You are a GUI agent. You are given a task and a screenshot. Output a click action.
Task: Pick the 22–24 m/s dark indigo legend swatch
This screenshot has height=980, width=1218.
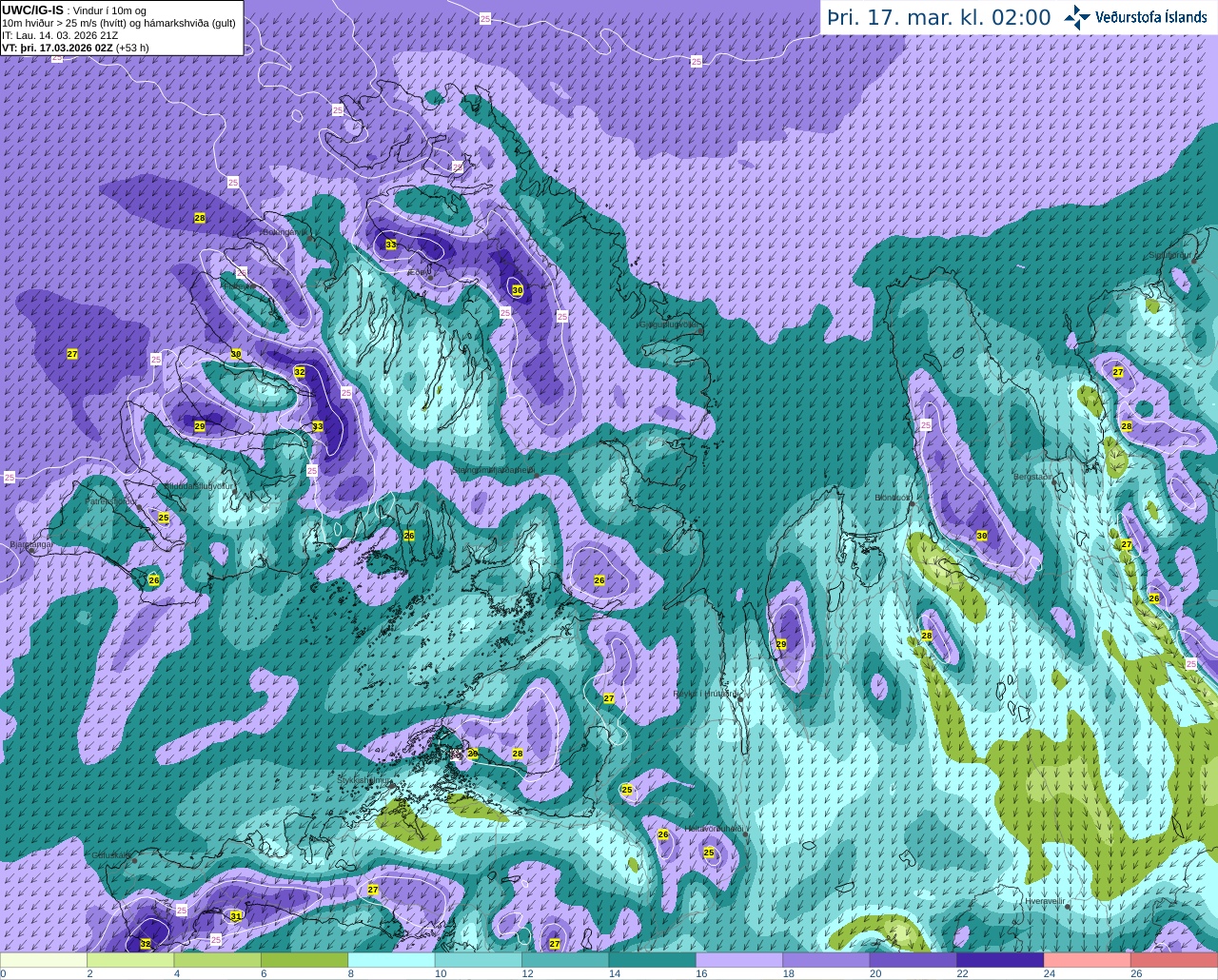point(1000,960)
